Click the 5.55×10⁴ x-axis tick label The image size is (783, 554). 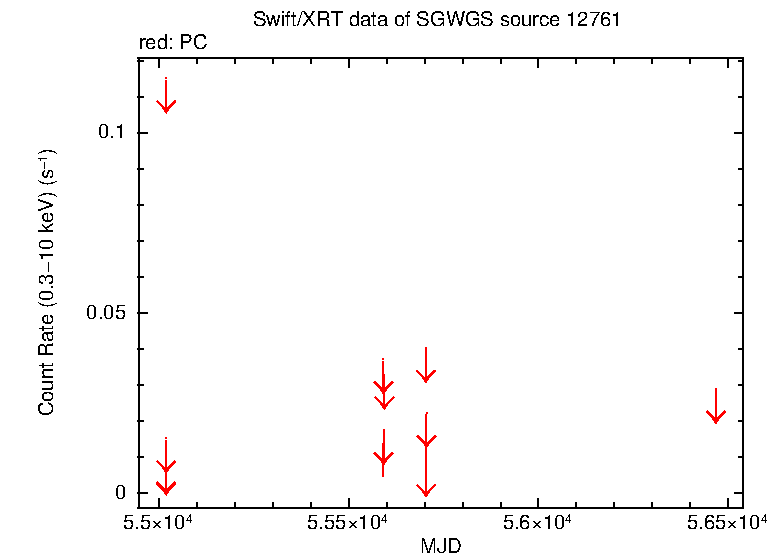pyautogui.click(x=349, y=522)
